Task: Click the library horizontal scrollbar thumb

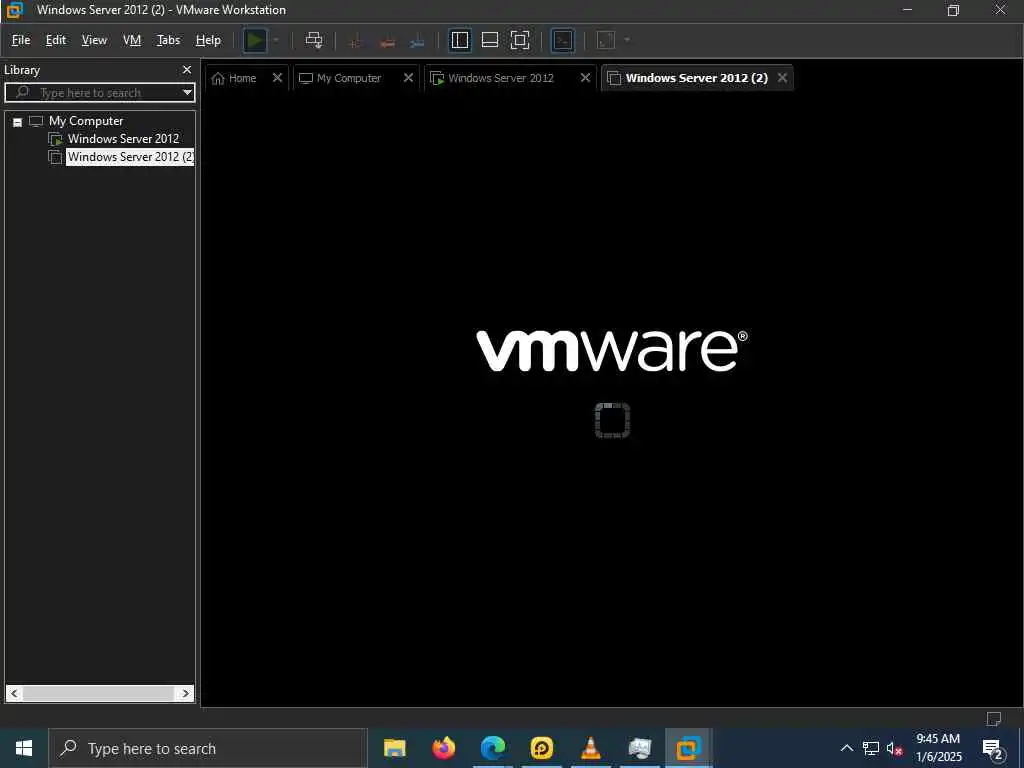Action: pos(99,694)
